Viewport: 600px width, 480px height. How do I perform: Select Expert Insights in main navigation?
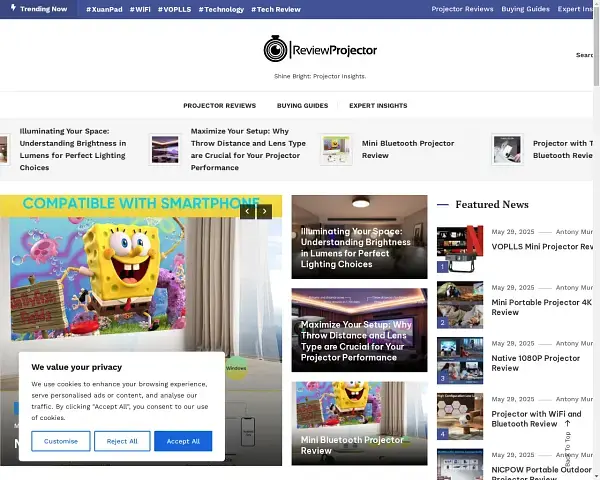coord(378,105)
